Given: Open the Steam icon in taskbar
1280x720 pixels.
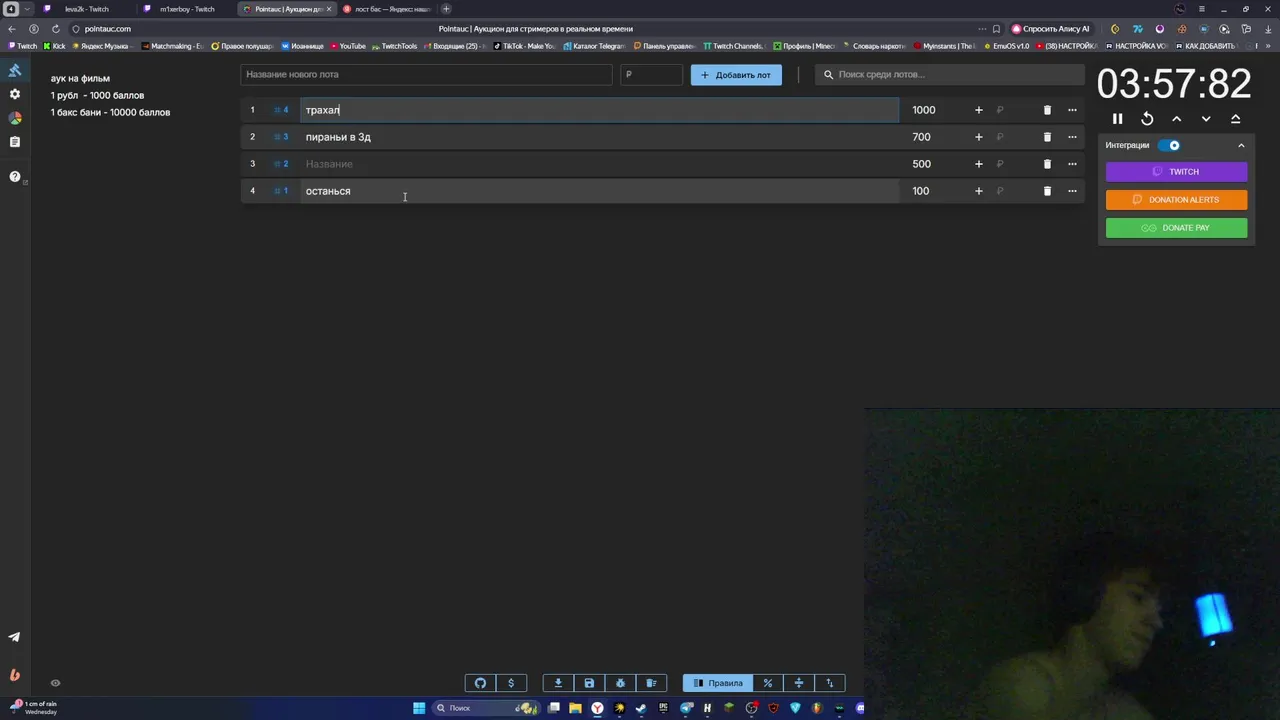Looking at the screenshot, I should [x=641, y=708].
